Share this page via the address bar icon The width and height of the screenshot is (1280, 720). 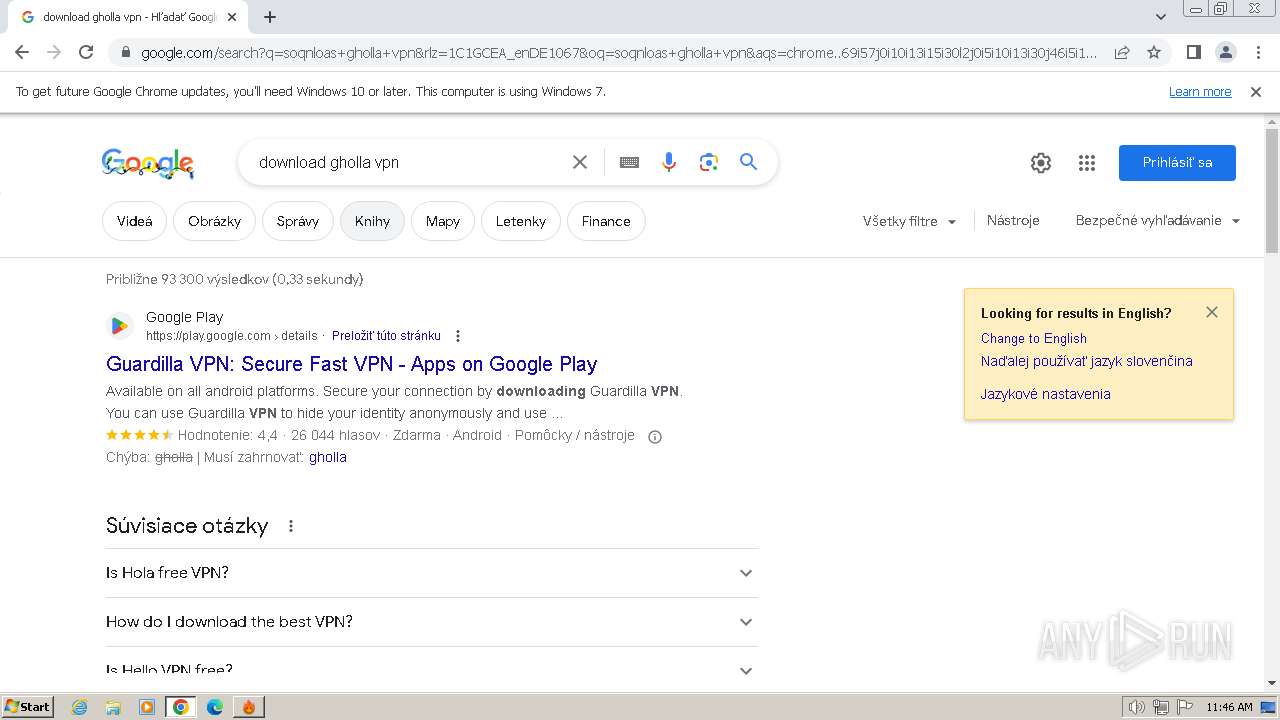pos(1122,52)
